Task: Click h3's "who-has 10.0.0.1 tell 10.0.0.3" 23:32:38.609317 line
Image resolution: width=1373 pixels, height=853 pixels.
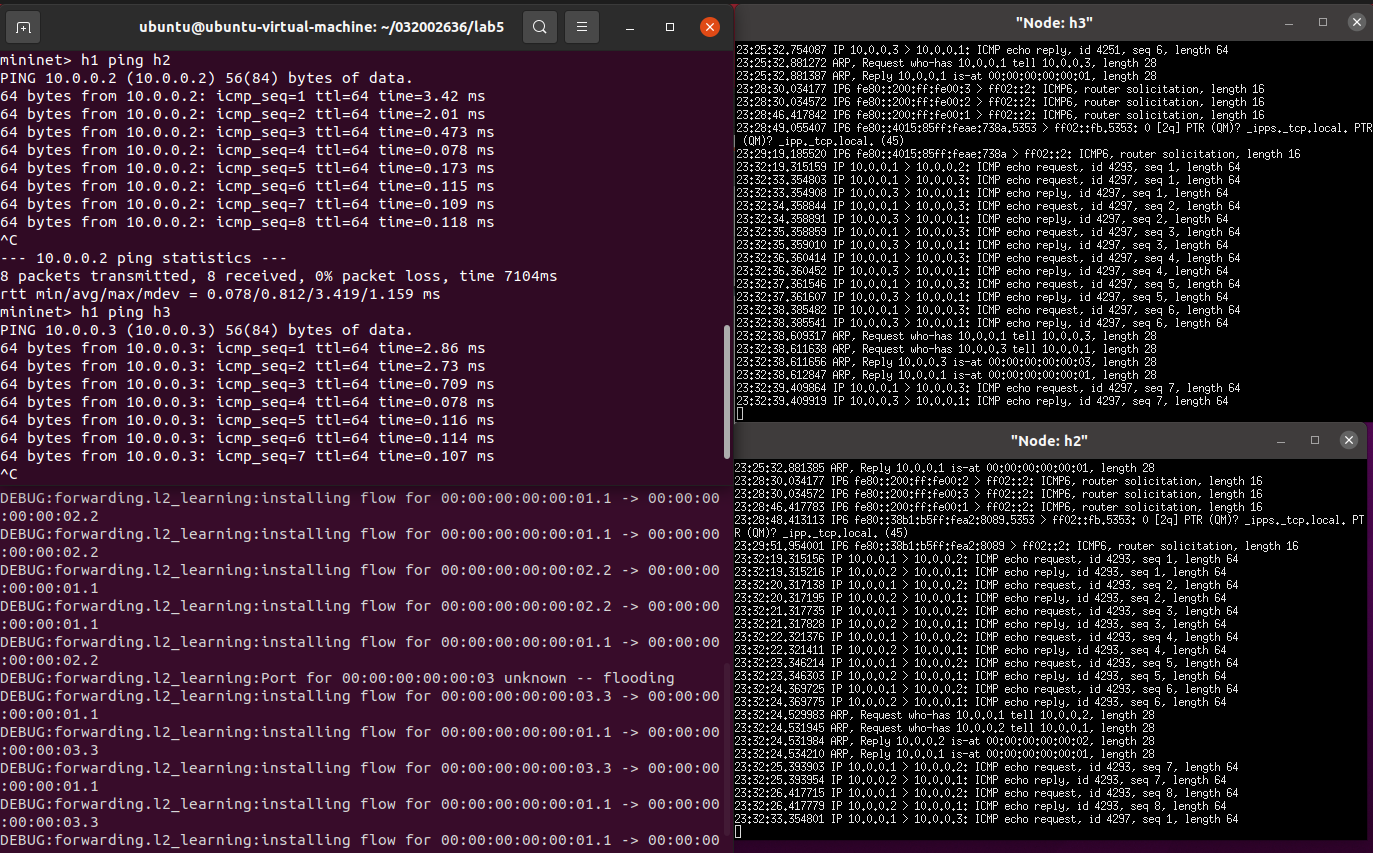Action: point(946,336)
